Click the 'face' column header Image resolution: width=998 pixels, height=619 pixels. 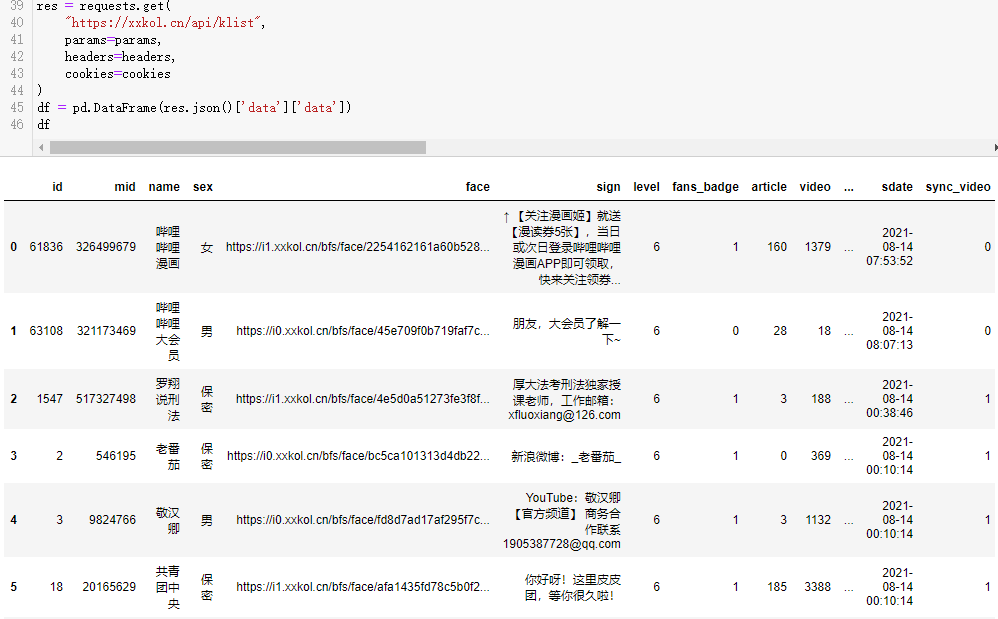(477, 187)
